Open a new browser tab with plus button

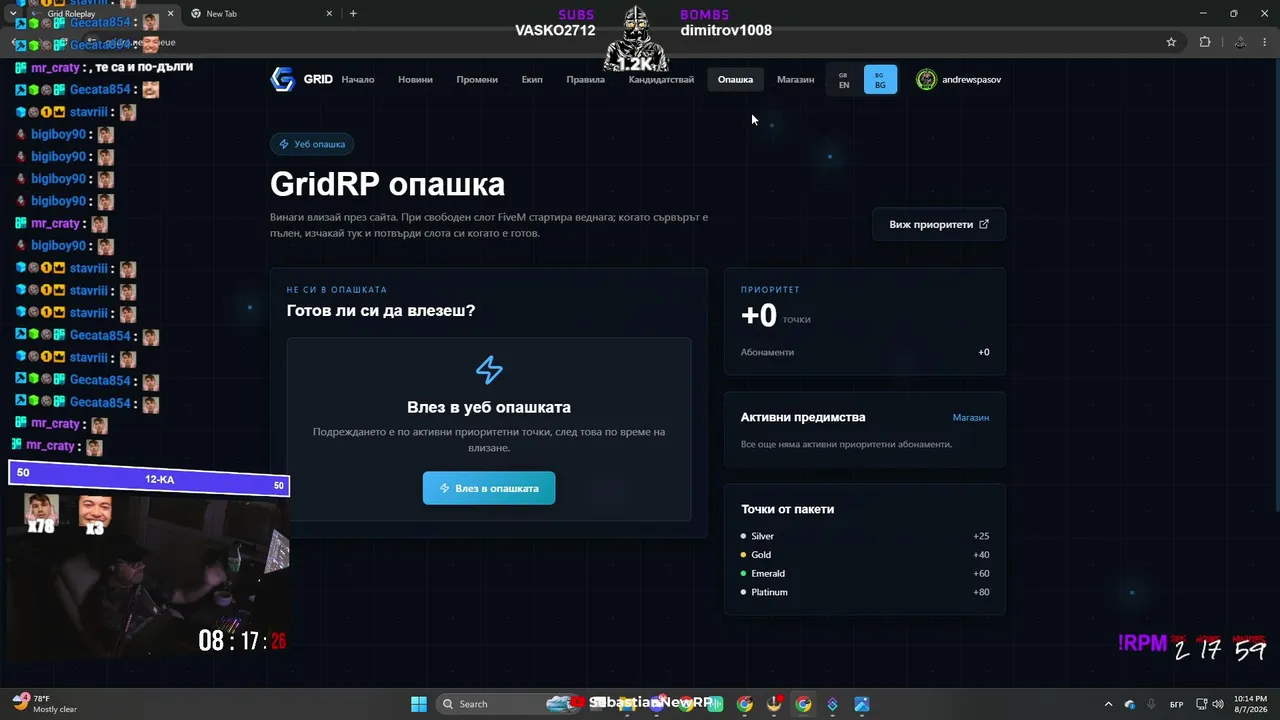353,14
